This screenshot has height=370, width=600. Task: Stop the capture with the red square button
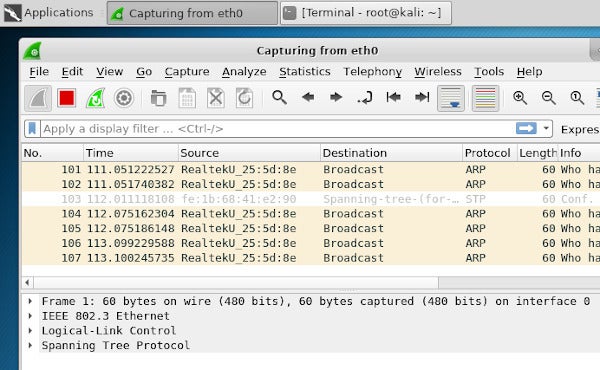tap(67, 98)
